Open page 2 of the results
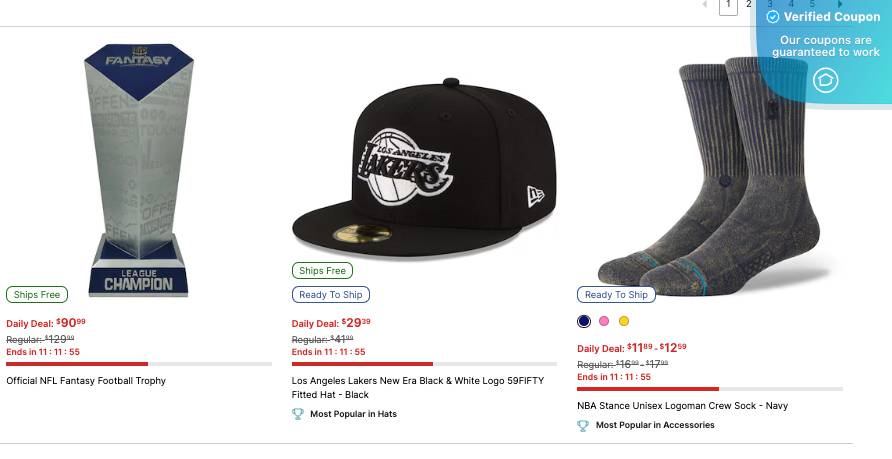This screenshot has width=892, height=459. click(749, 5)
